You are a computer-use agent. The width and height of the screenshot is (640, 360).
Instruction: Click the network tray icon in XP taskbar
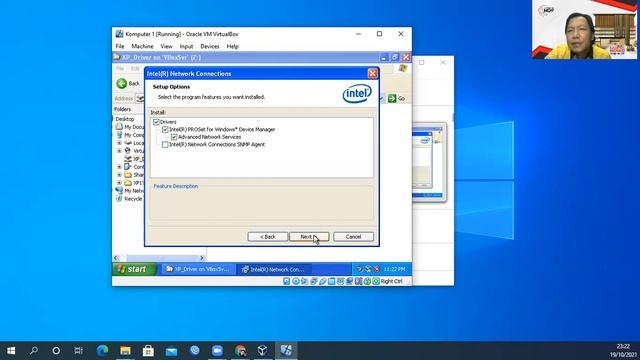pyautogui.click(x=368, y=269)
